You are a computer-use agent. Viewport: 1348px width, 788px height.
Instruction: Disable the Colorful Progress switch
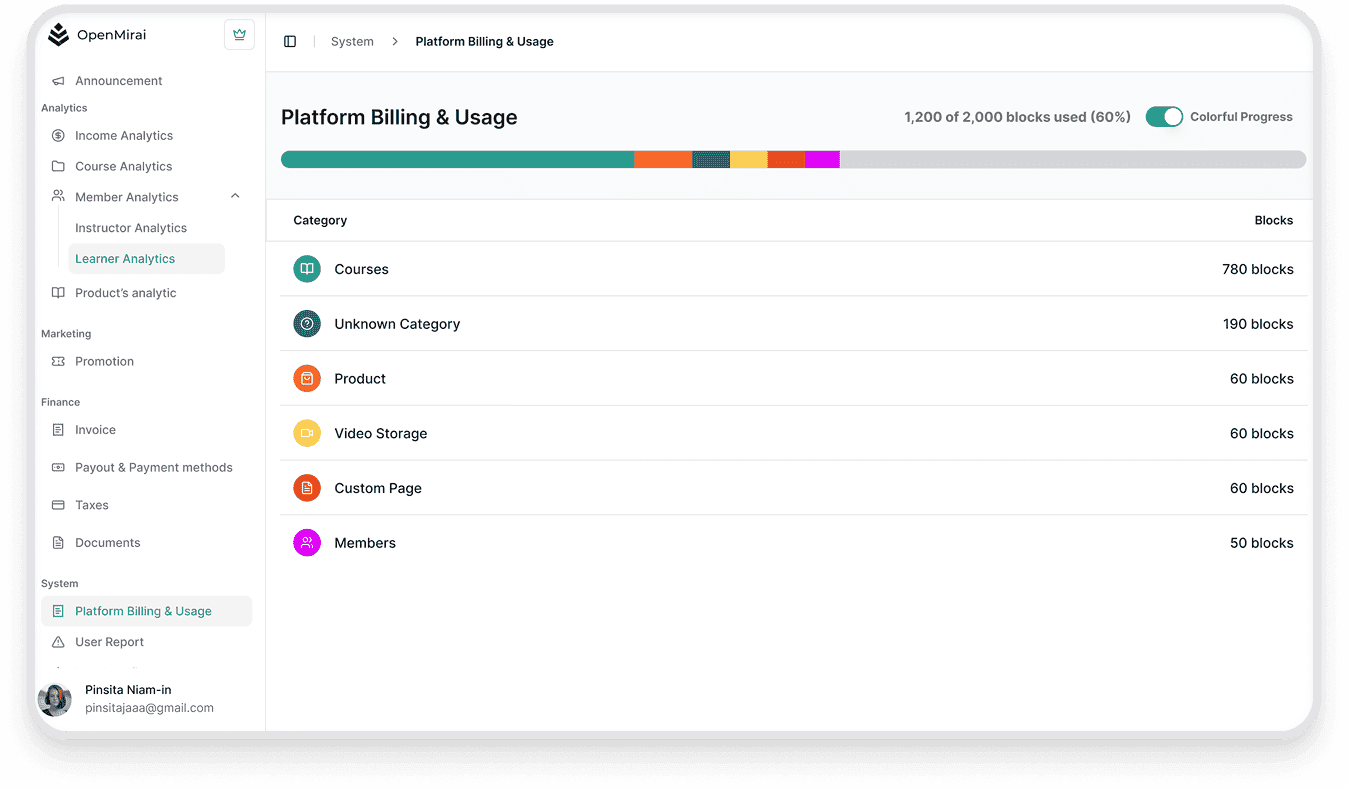pos(1164,117)
